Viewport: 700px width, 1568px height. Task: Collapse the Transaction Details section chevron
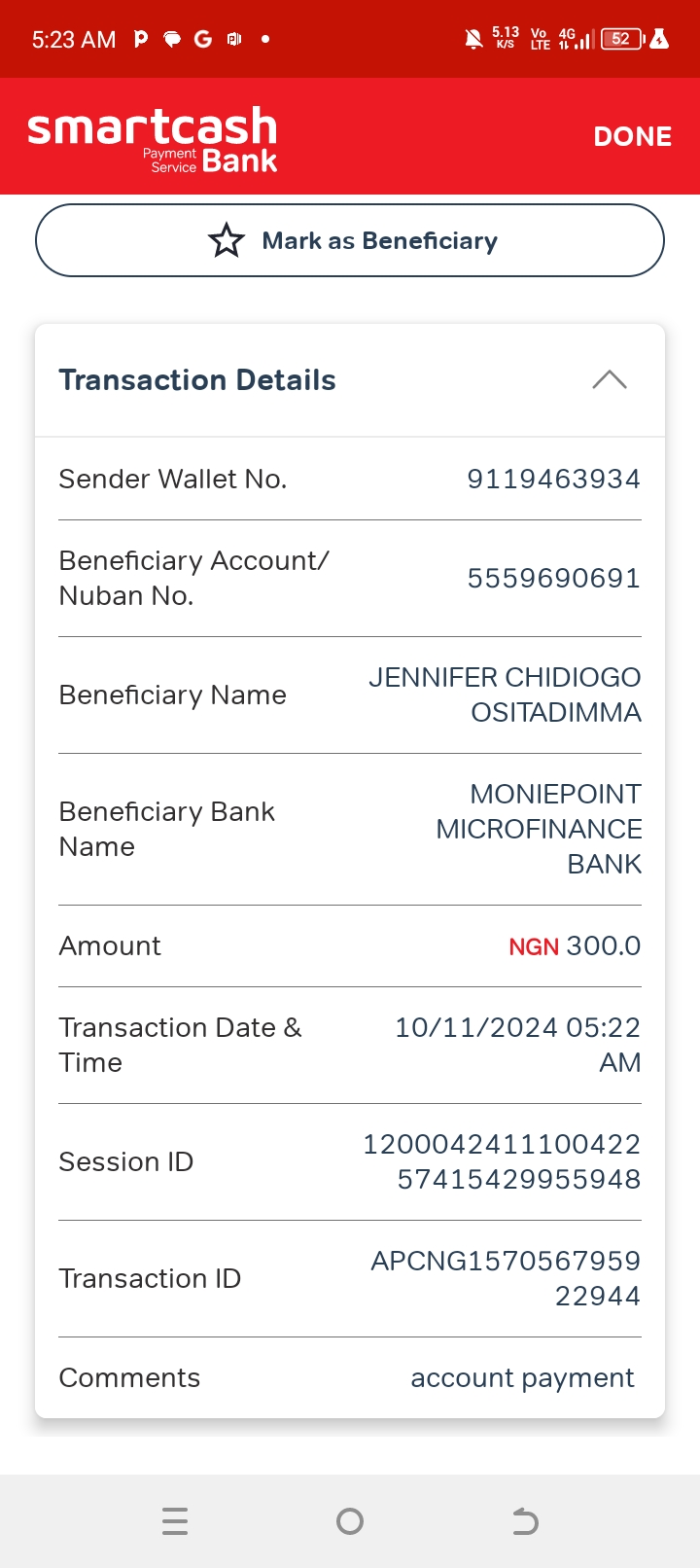click(610, 379)
